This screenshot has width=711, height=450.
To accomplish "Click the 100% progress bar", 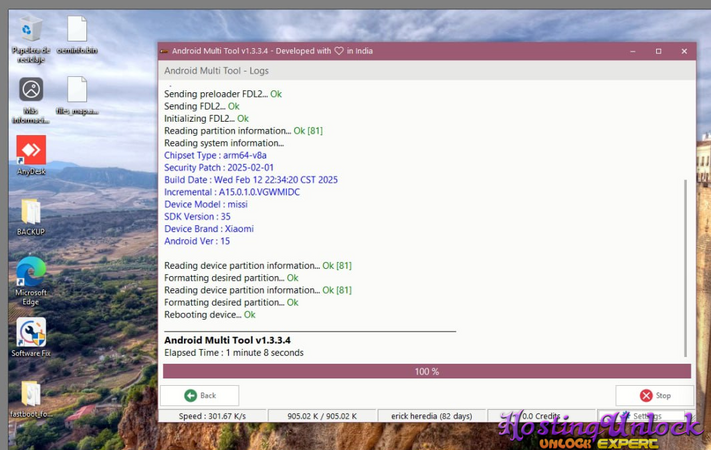I will (426, 371).
